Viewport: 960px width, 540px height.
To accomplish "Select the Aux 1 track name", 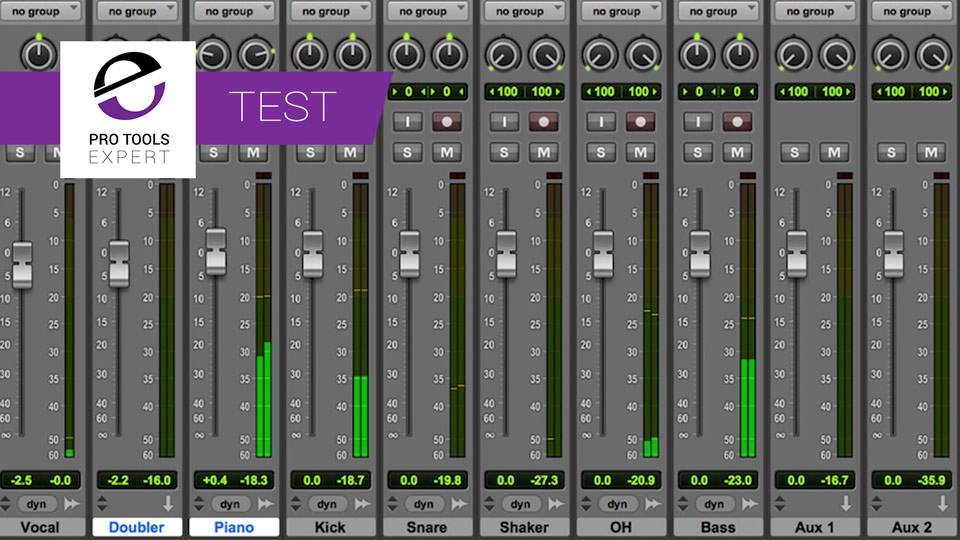I will point(814,527).
